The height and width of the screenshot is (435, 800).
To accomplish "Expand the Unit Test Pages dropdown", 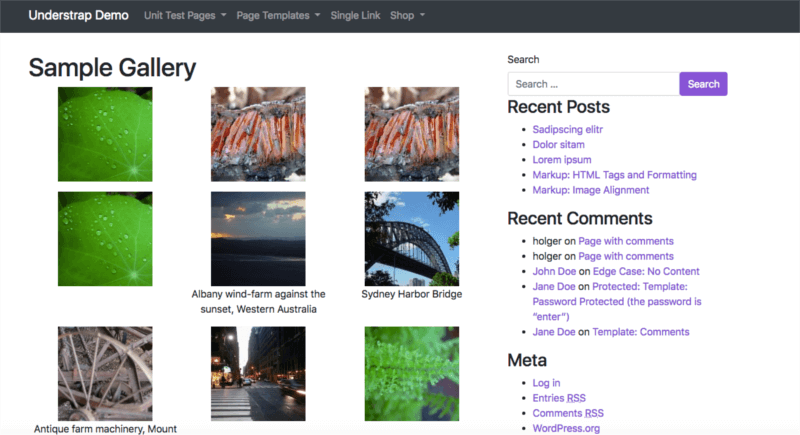I will point(185,15).
